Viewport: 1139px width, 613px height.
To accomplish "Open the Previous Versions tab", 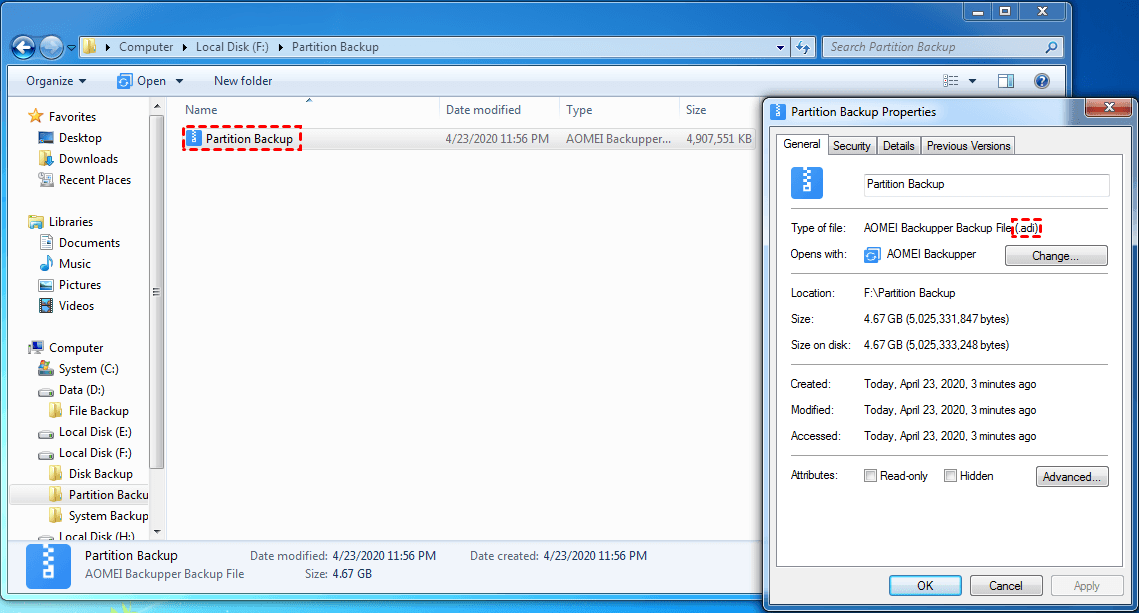I will coord(968,146).
